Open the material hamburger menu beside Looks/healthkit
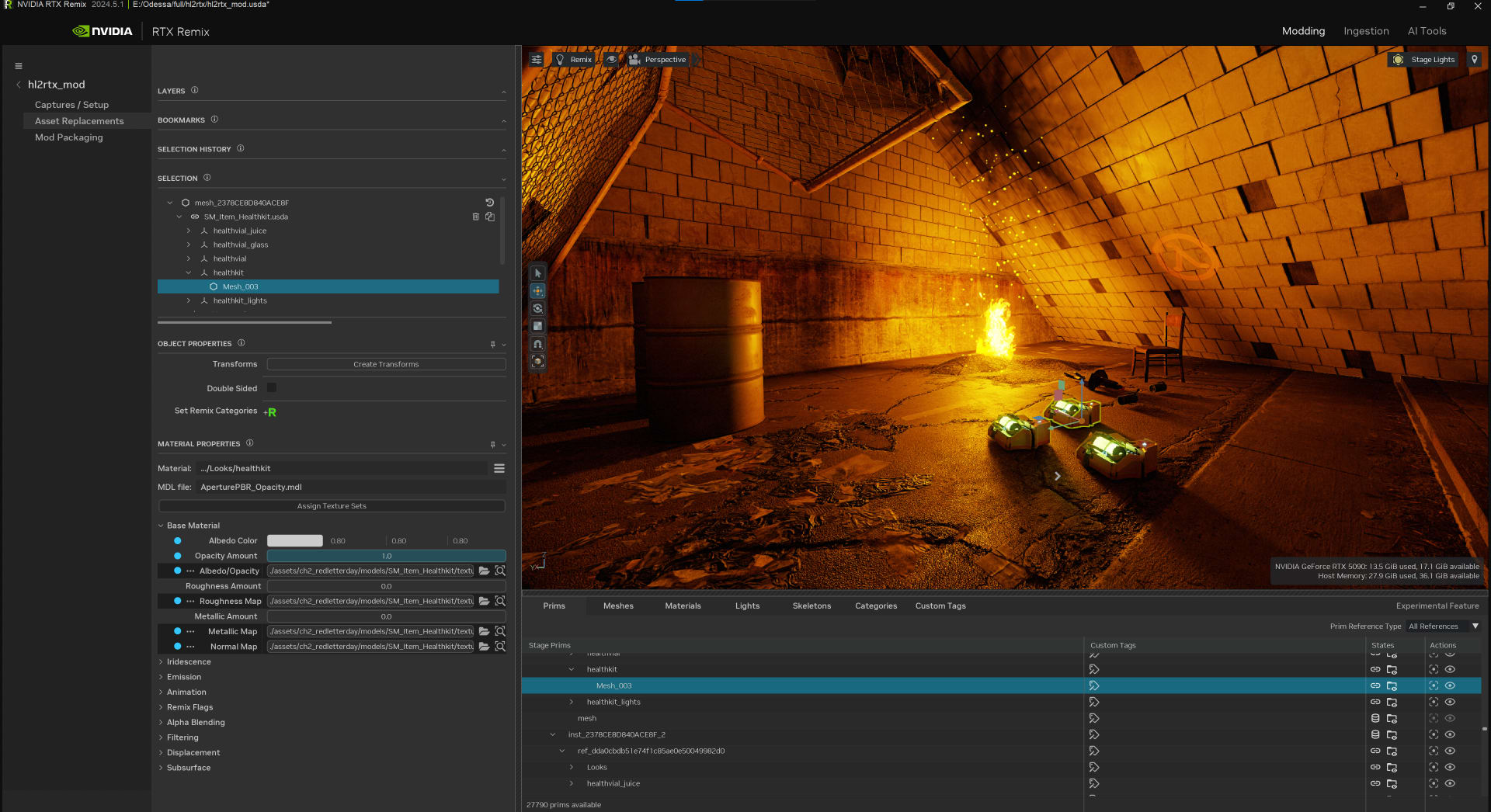This screenshot has height=812, width=1491. point(499,469)
